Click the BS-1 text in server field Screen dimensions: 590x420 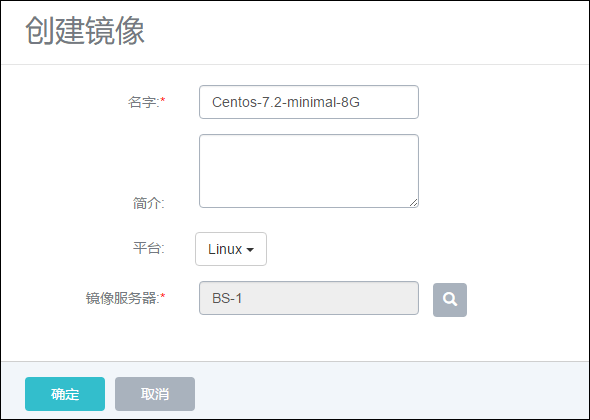click(227, 298)
